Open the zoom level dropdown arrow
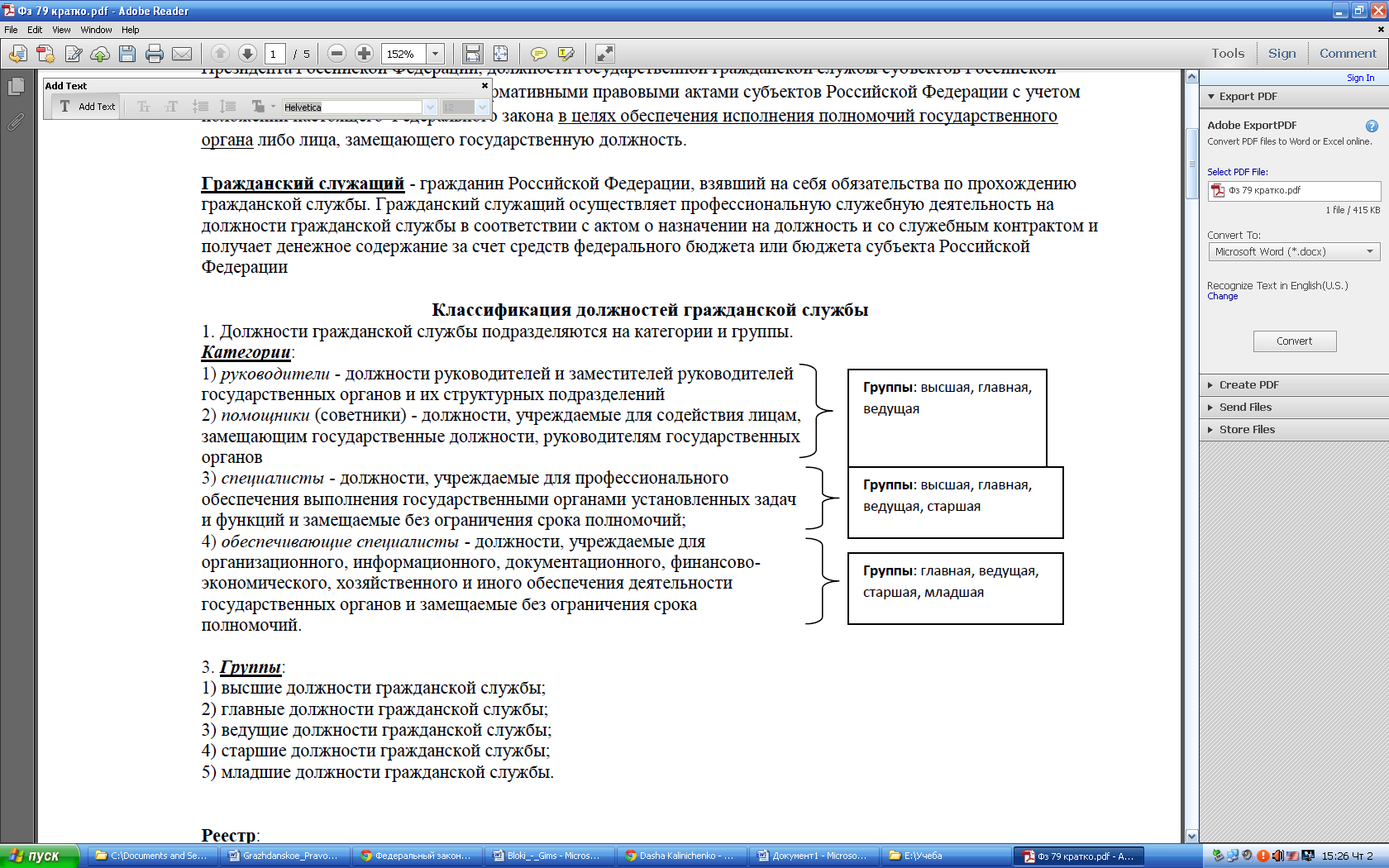Screen dimensions: 1389x868 (436, 54)
